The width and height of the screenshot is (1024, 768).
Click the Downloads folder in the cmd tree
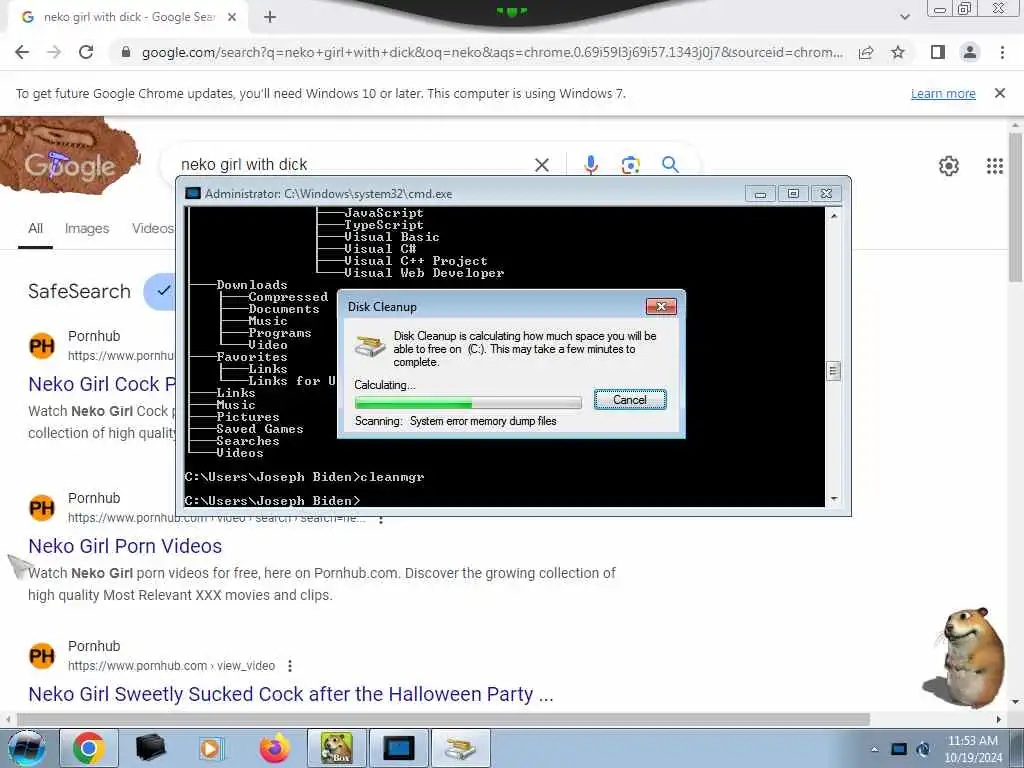click(x=251, y=285)
